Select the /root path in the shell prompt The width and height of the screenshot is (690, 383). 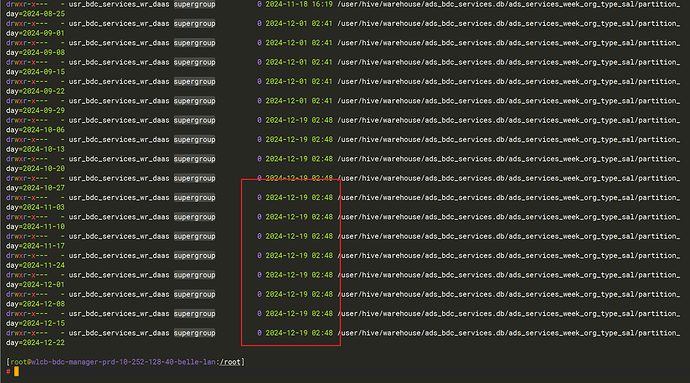(231, 362)
